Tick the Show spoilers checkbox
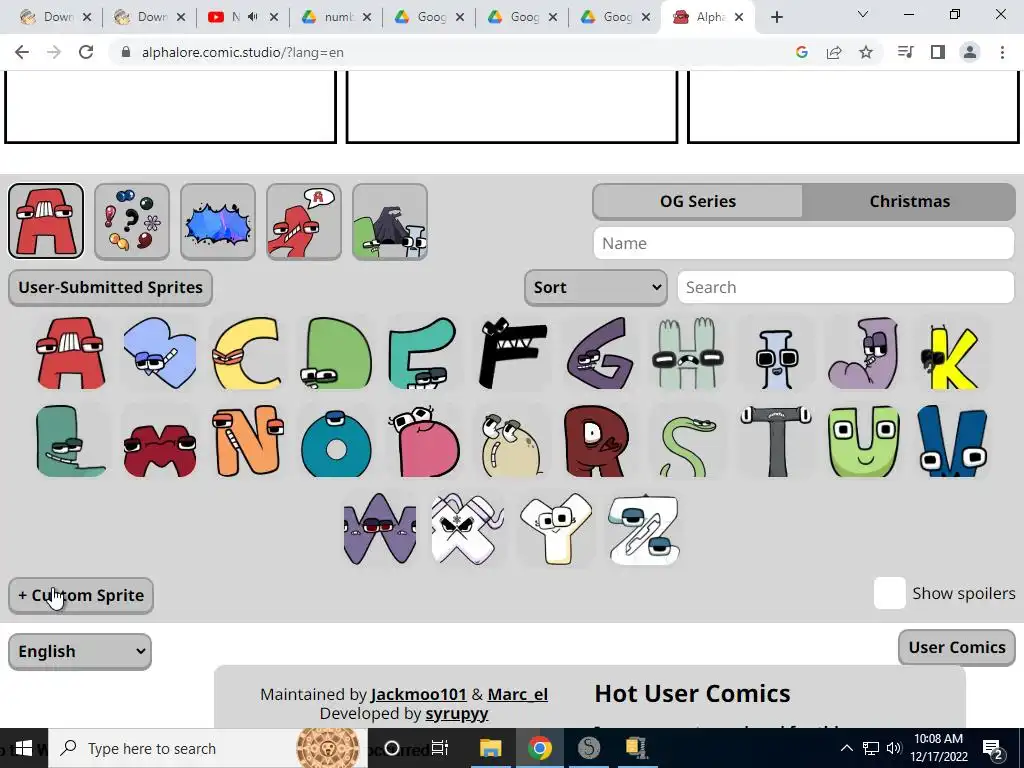Screen dimensions: 1024x768 889,593
